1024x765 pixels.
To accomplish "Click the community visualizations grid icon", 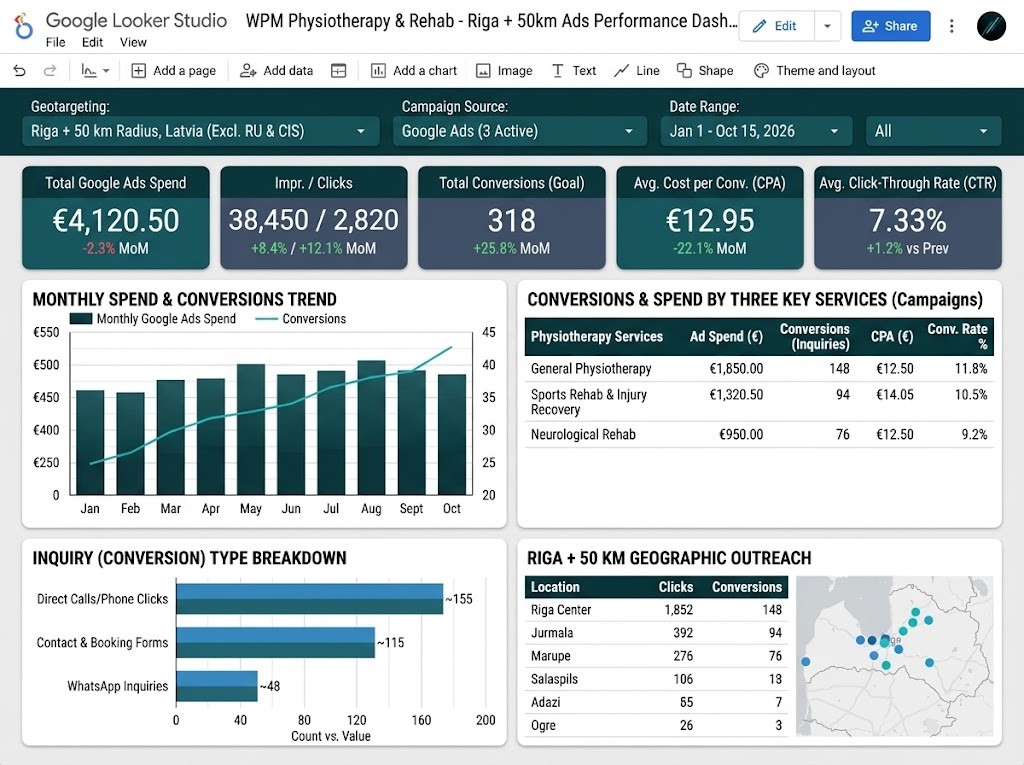I will (338, 71).
